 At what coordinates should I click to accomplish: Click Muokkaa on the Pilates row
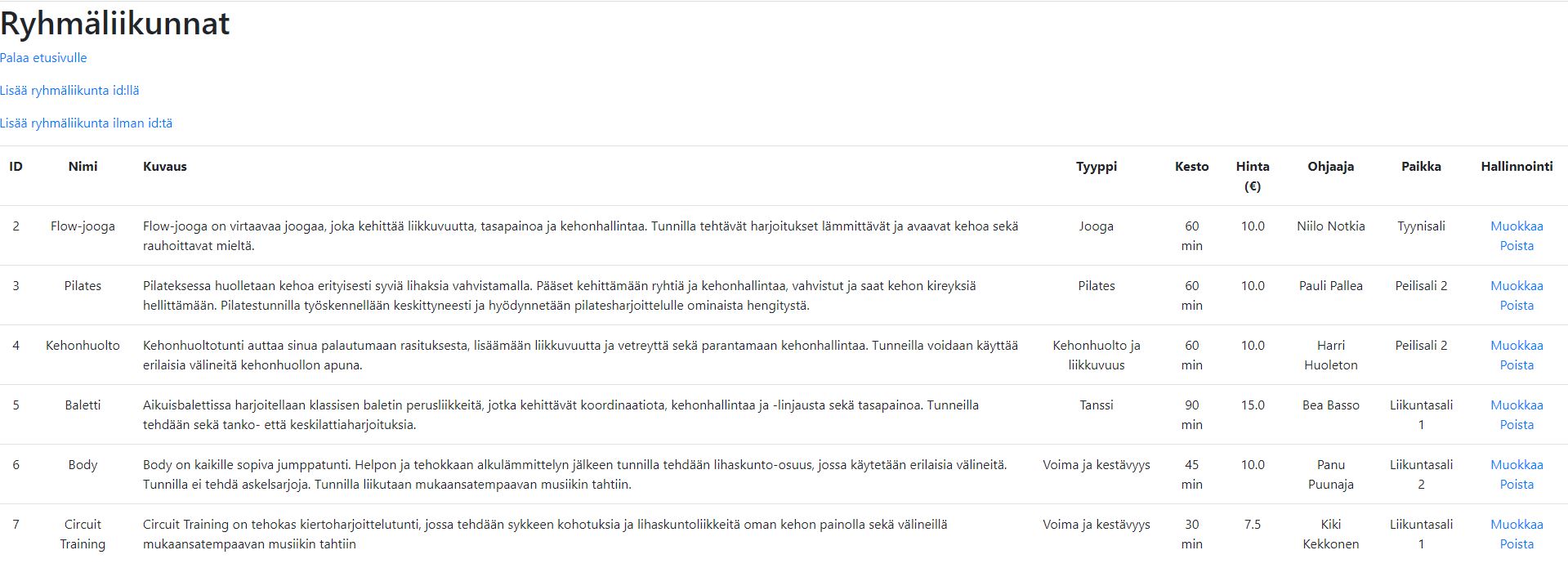pos(1517,285)
